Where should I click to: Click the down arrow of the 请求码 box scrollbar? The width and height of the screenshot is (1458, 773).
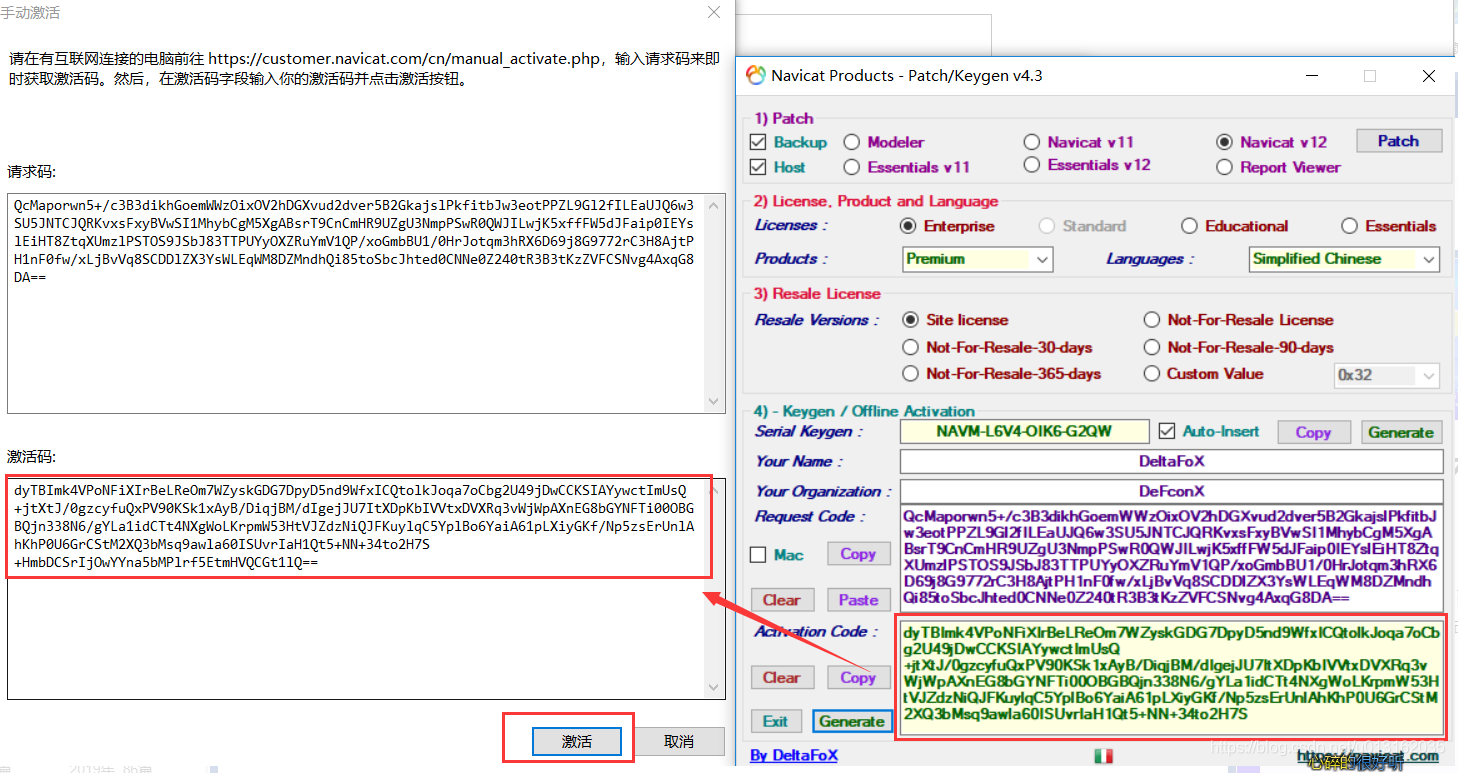coord(714,401)
